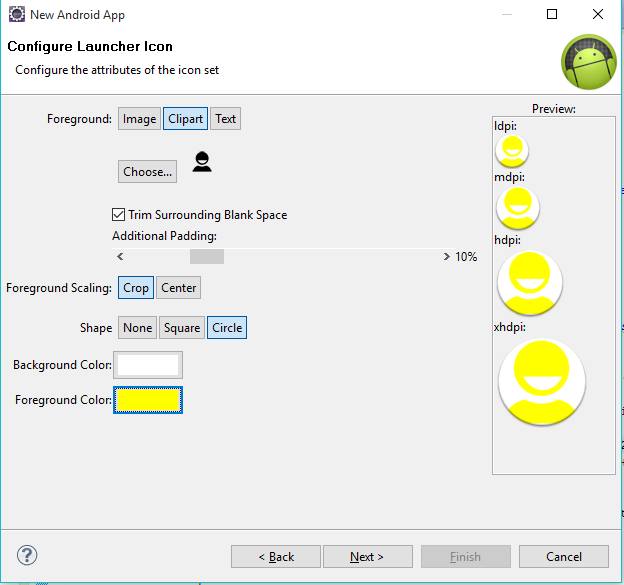This screenshot has height=585, width=624.
Task: Select the Text foreground option
Action: (x=226, y=119)
